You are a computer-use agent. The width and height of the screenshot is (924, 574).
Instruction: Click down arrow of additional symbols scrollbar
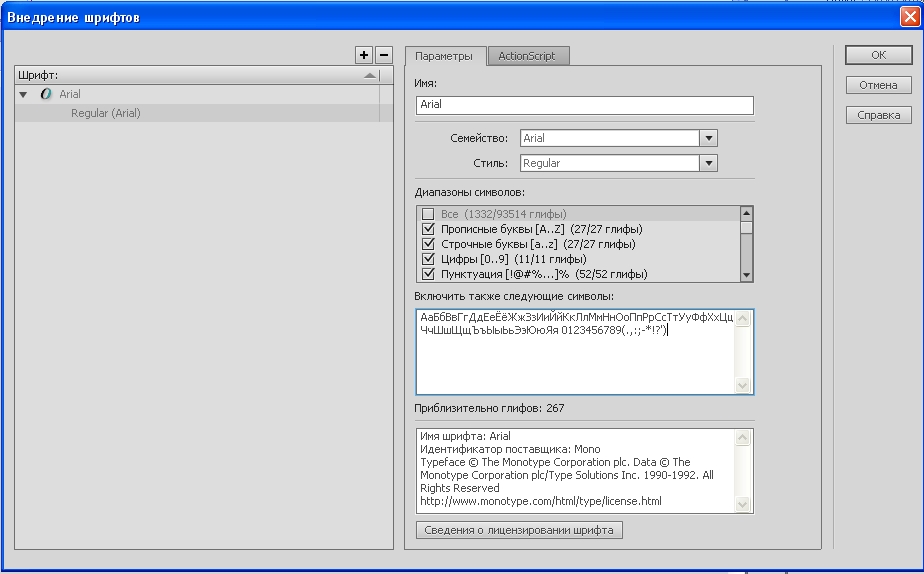tap(742, 386)
